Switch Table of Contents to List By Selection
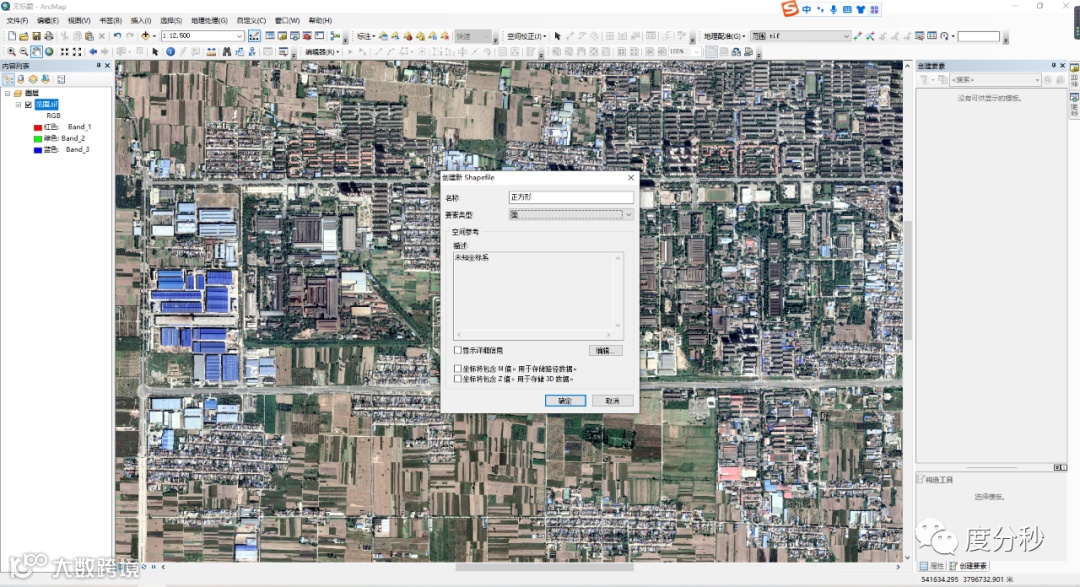 pos(45,79)
